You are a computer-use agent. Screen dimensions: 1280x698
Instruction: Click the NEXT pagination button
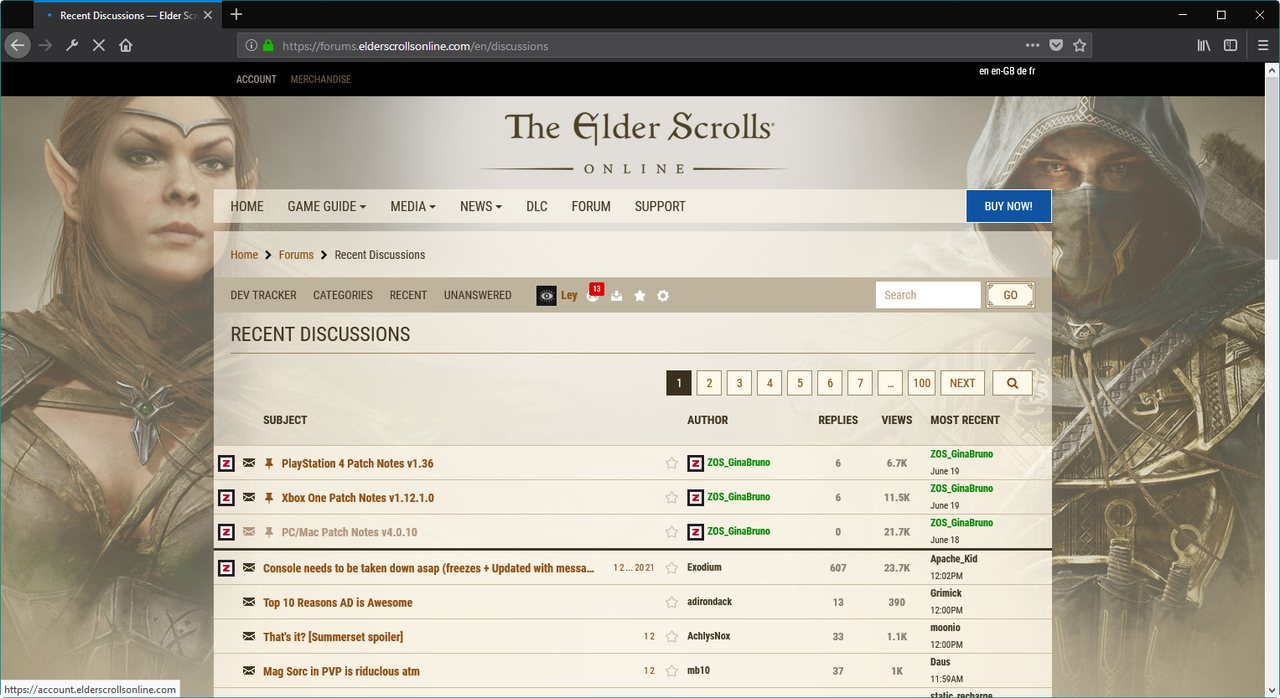point(962,383)
